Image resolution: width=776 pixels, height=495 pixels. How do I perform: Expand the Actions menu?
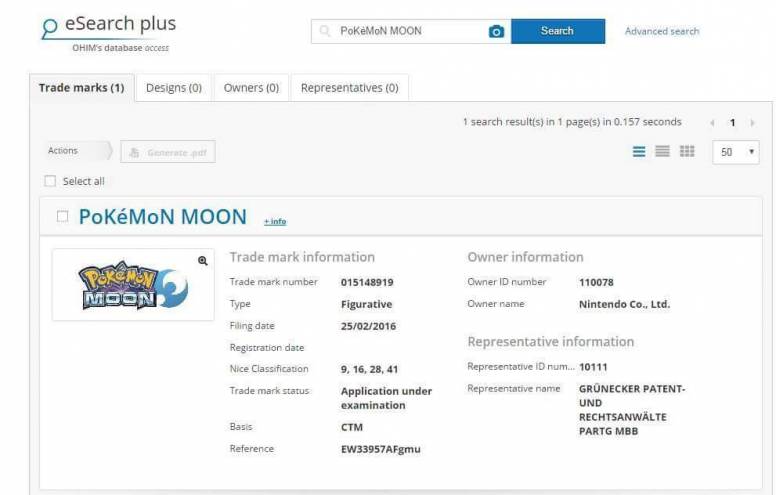(x=78, y=151)
